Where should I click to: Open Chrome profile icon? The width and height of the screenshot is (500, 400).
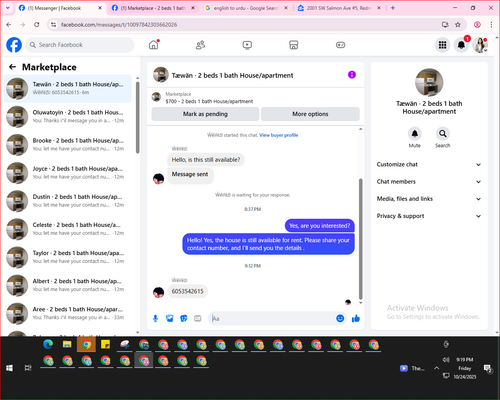click(x=477, y=24)
